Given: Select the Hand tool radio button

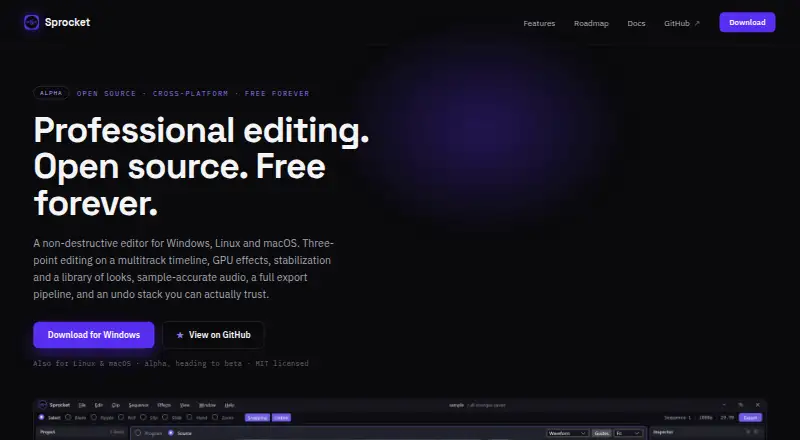Looking at the screenshot, I should pos(189,417).
